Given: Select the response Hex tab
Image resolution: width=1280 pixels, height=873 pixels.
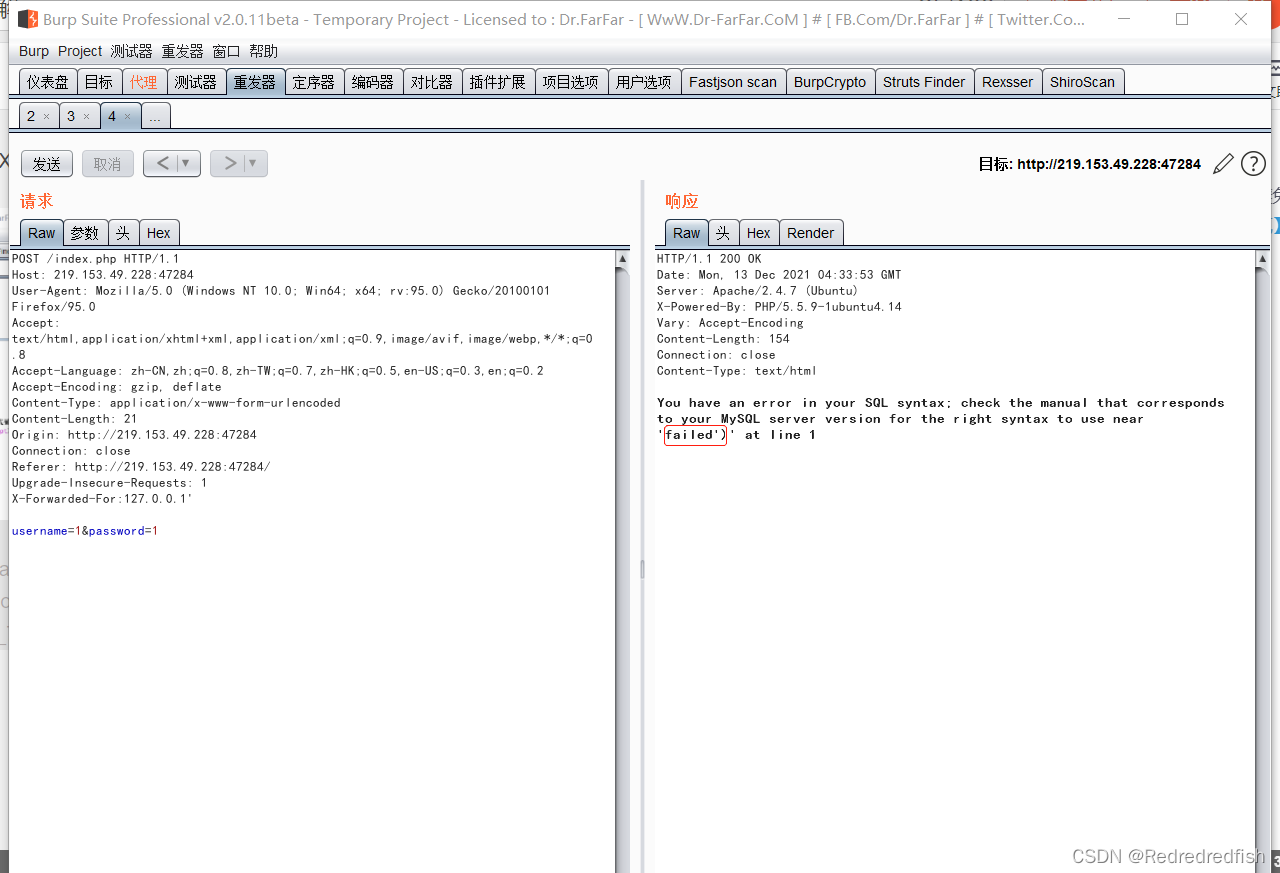Looking at the screenshot, I should point(759,233).
